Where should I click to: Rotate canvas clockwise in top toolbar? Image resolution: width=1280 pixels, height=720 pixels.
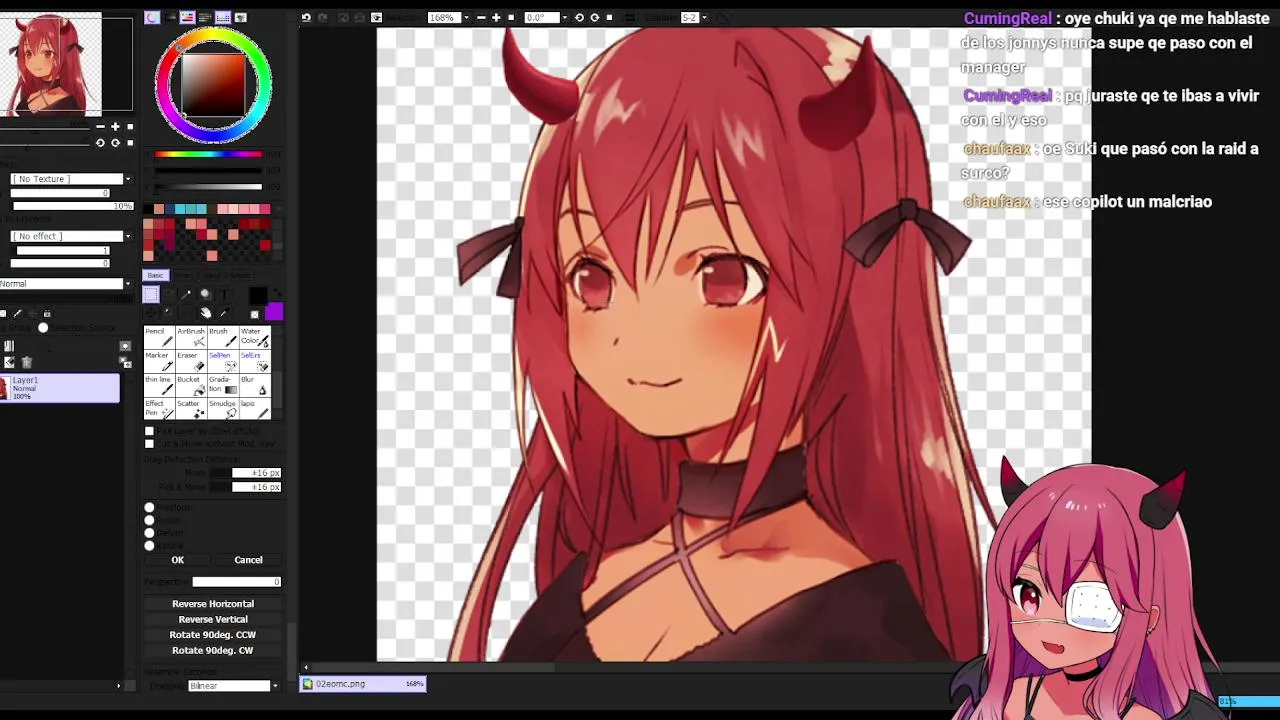(x=594, y=17)
